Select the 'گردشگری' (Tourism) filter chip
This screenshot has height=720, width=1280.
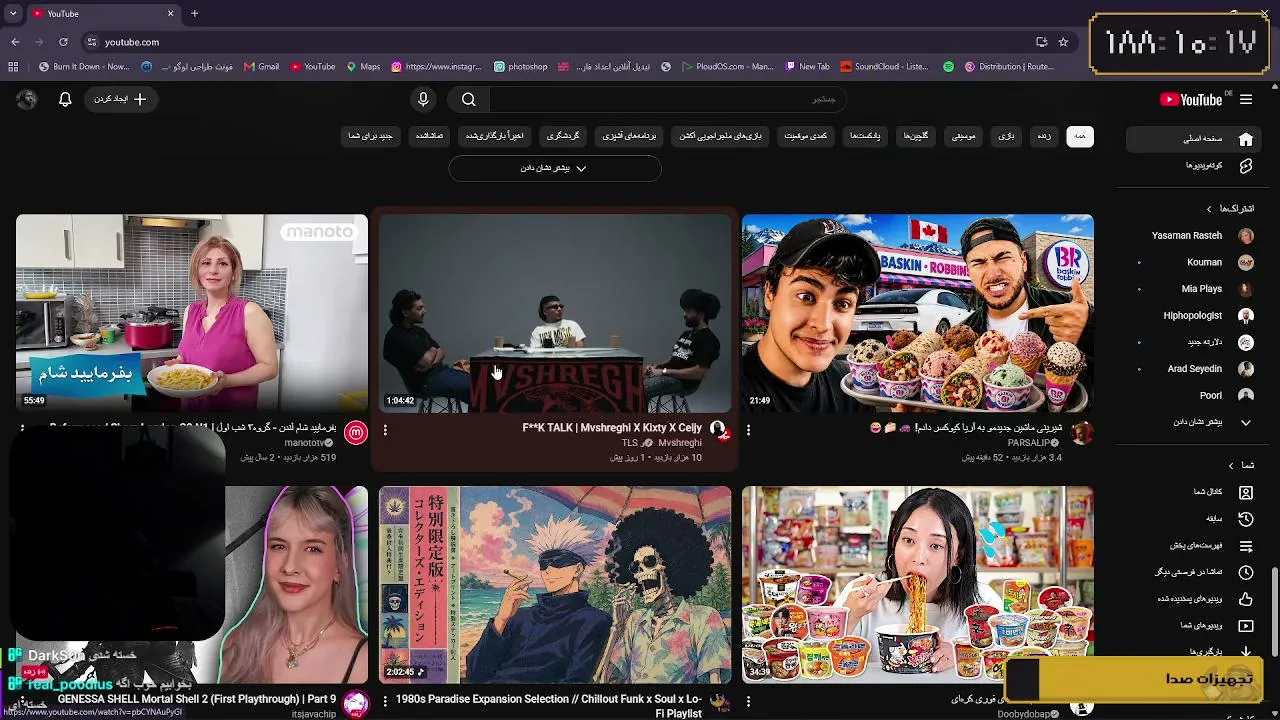[x=563, y=135]
